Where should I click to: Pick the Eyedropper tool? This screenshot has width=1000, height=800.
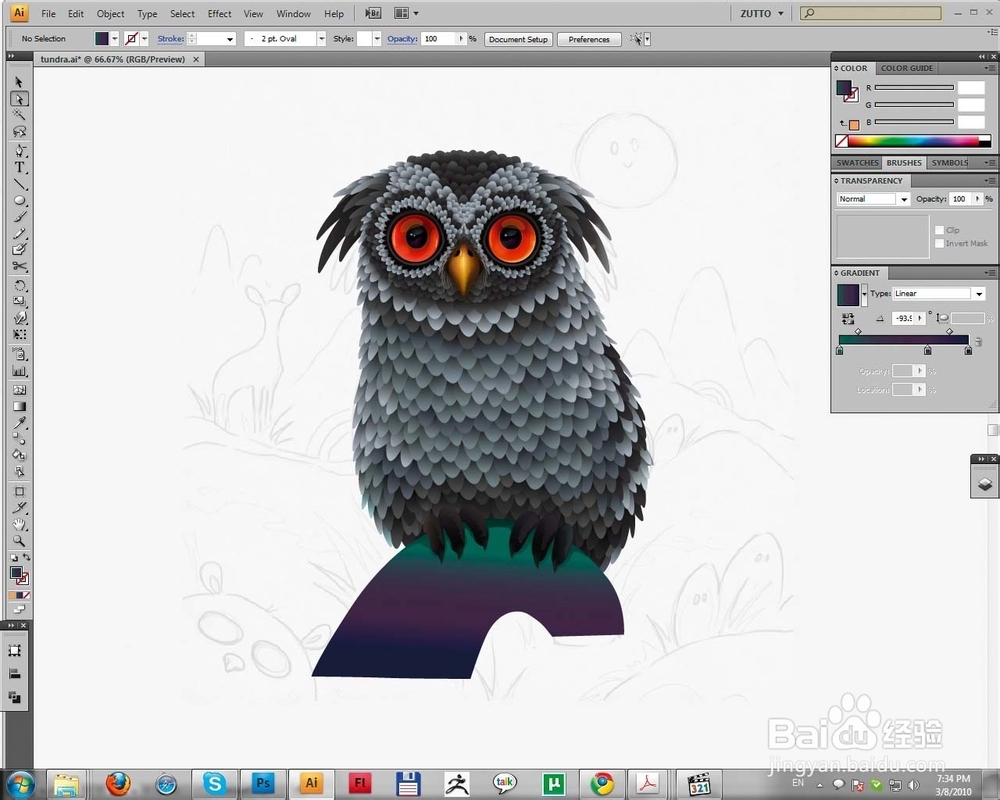[x=19, y=423]
